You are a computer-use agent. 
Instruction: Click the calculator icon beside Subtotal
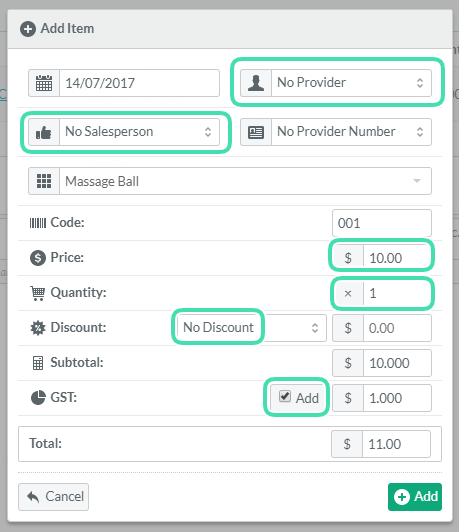click(38, 363)
